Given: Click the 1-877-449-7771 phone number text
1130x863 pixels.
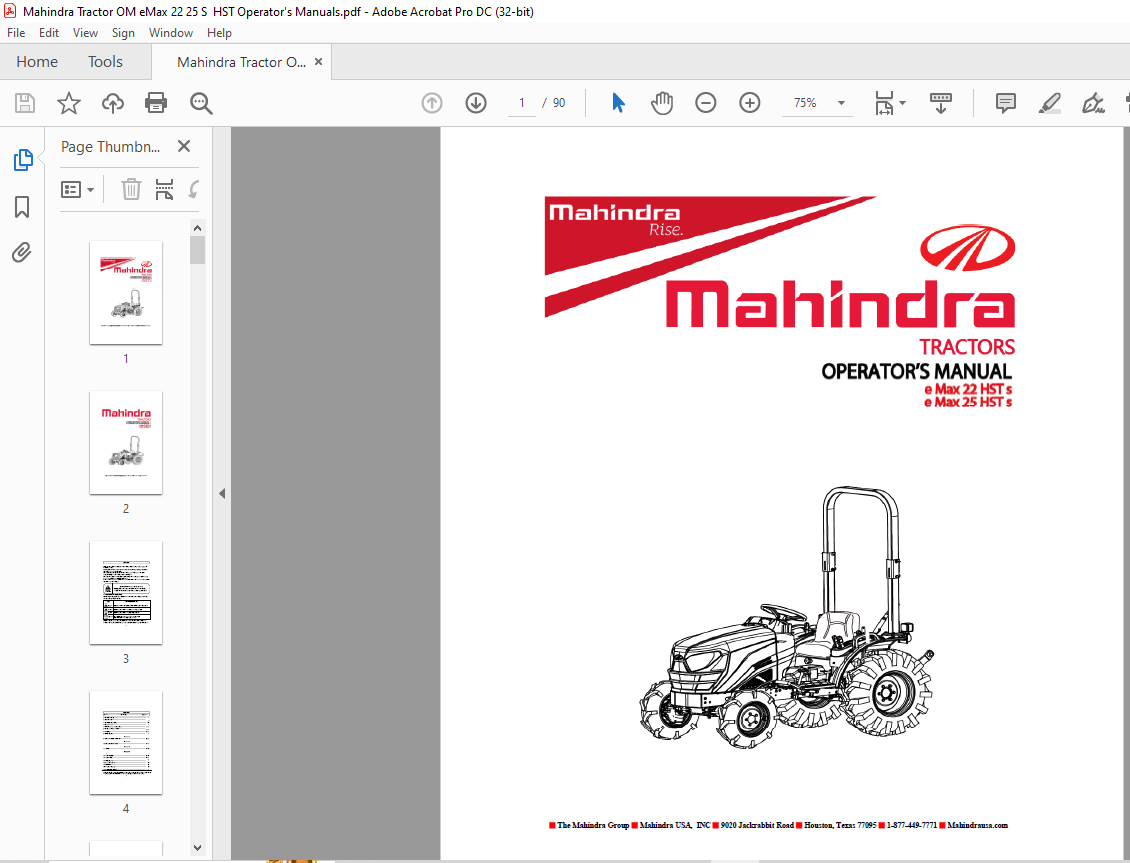Looking at the screenshot, I should tap(912, 825).
